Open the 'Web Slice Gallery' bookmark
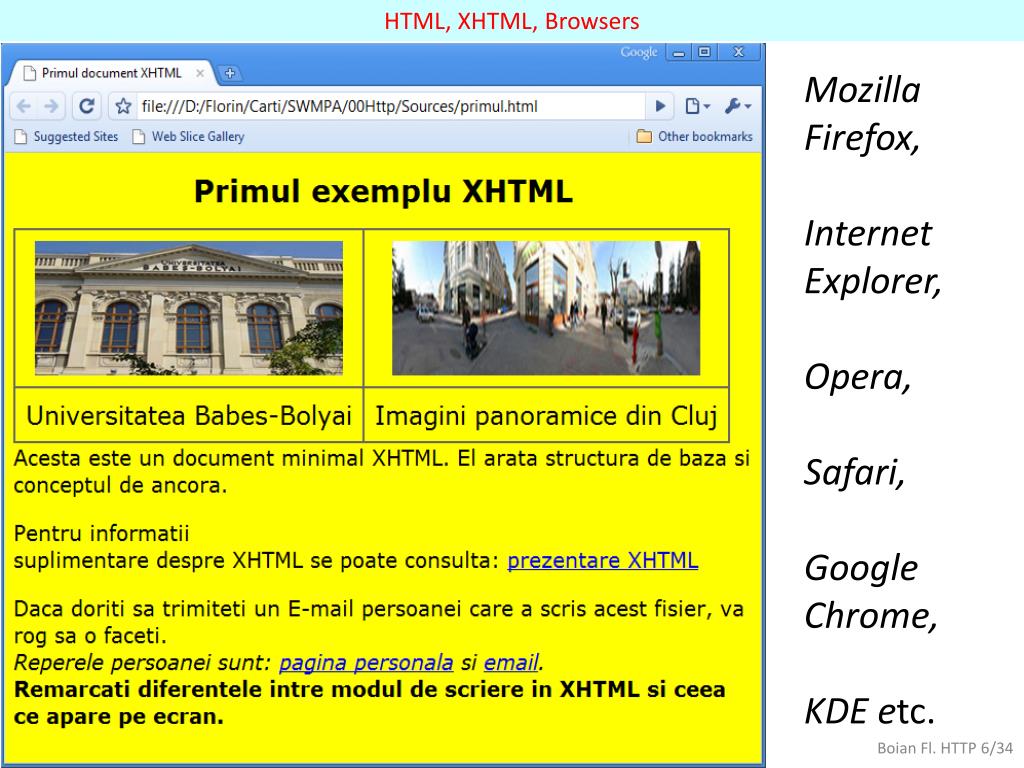1024x768 pixels. pos(189,136)
